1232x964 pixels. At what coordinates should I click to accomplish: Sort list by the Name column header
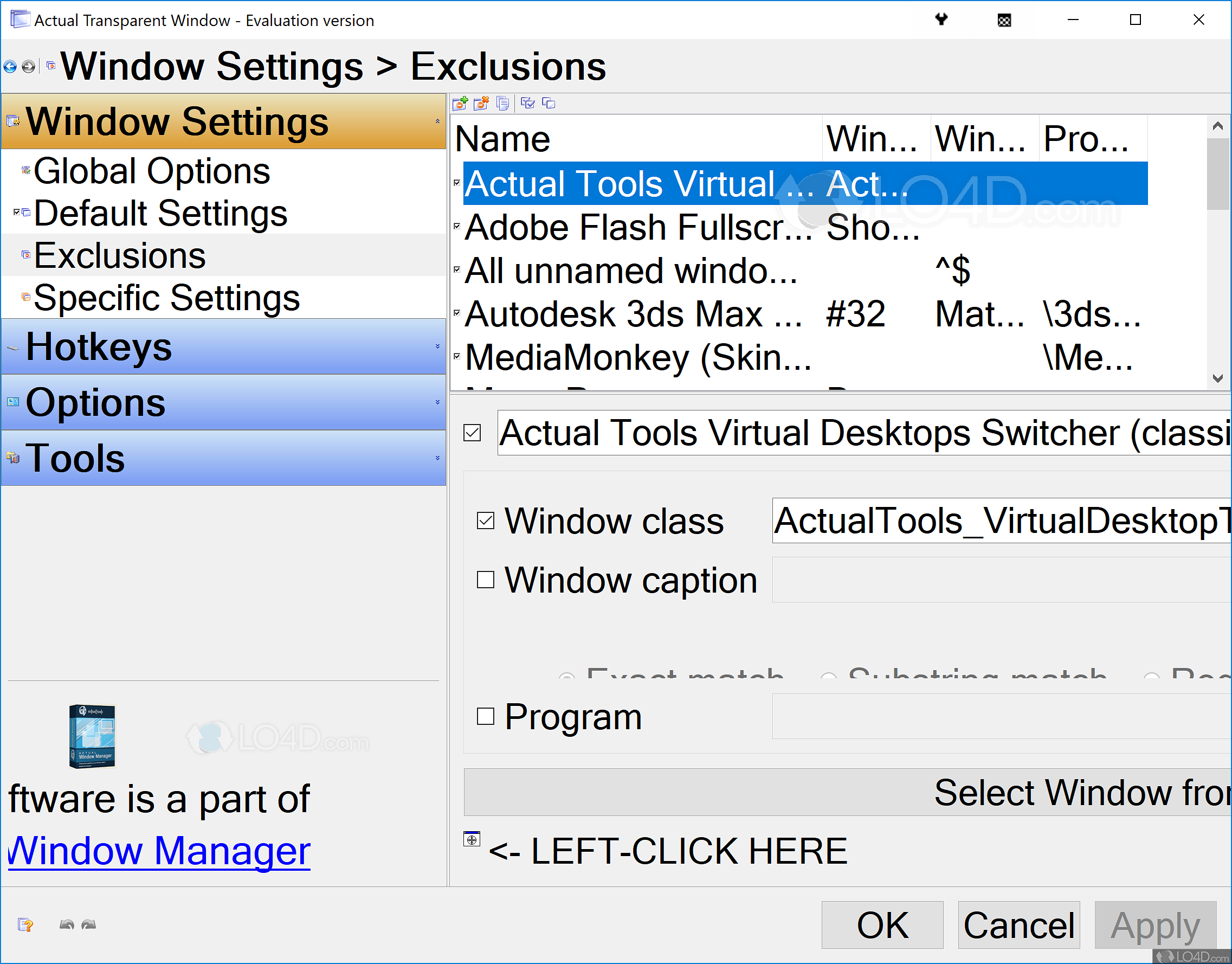(x=636, y=139)
